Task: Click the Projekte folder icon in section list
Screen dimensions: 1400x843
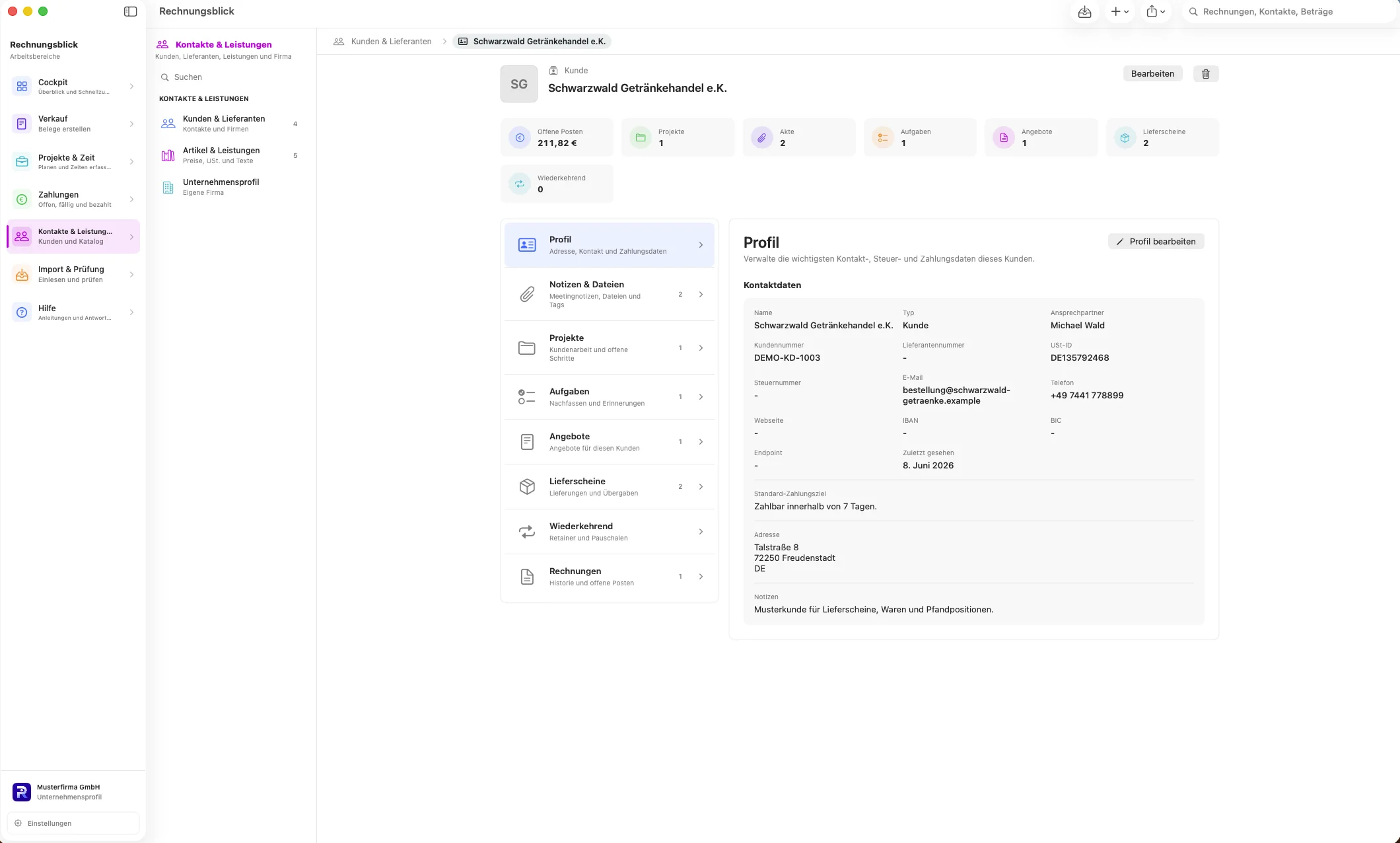Action: [527, 348]
